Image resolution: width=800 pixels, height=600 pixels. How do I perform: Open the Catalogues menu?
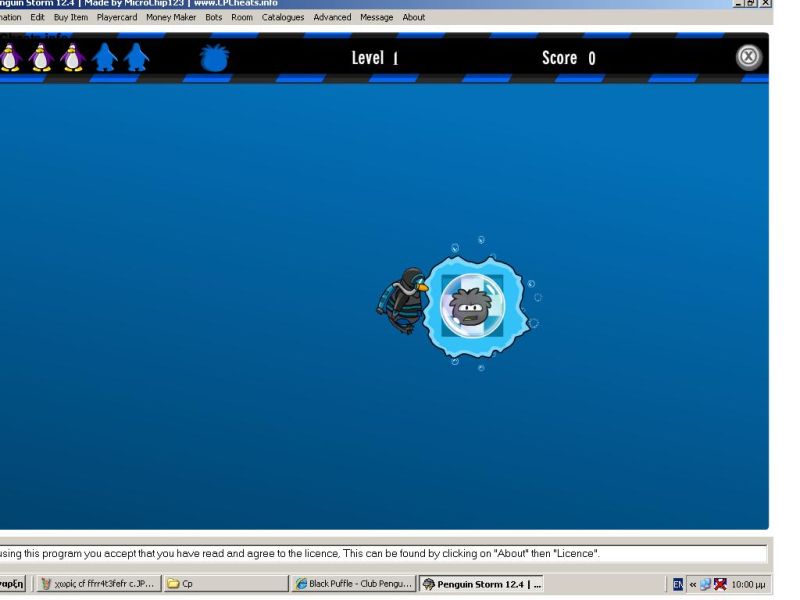(x=283, y=17)
